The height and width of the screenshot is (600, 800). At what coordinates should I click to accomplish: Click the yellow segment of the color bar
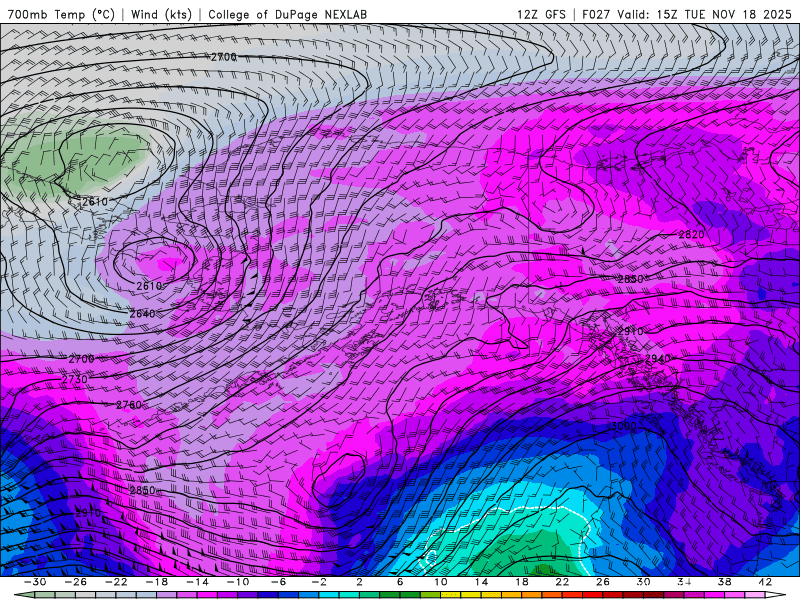point(471,595)
